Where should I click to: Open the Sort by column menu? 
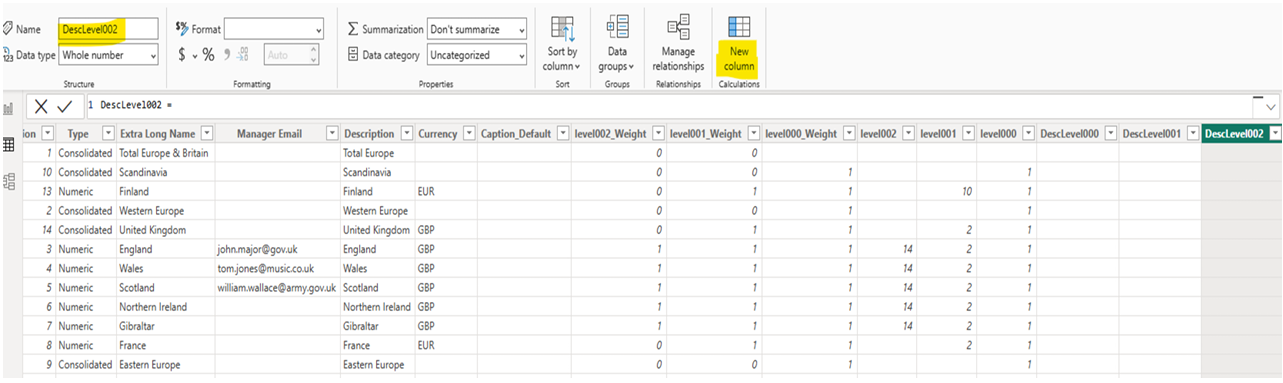click(562, 44)
